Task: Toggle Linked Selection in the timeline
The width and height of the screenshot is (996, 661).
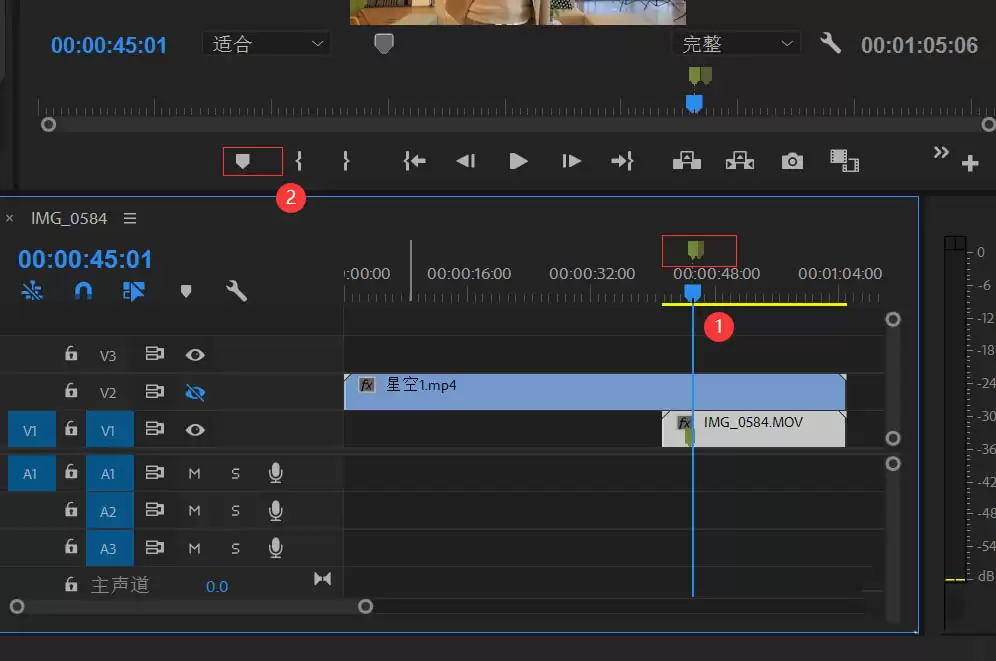Action: tap(133, 291)
